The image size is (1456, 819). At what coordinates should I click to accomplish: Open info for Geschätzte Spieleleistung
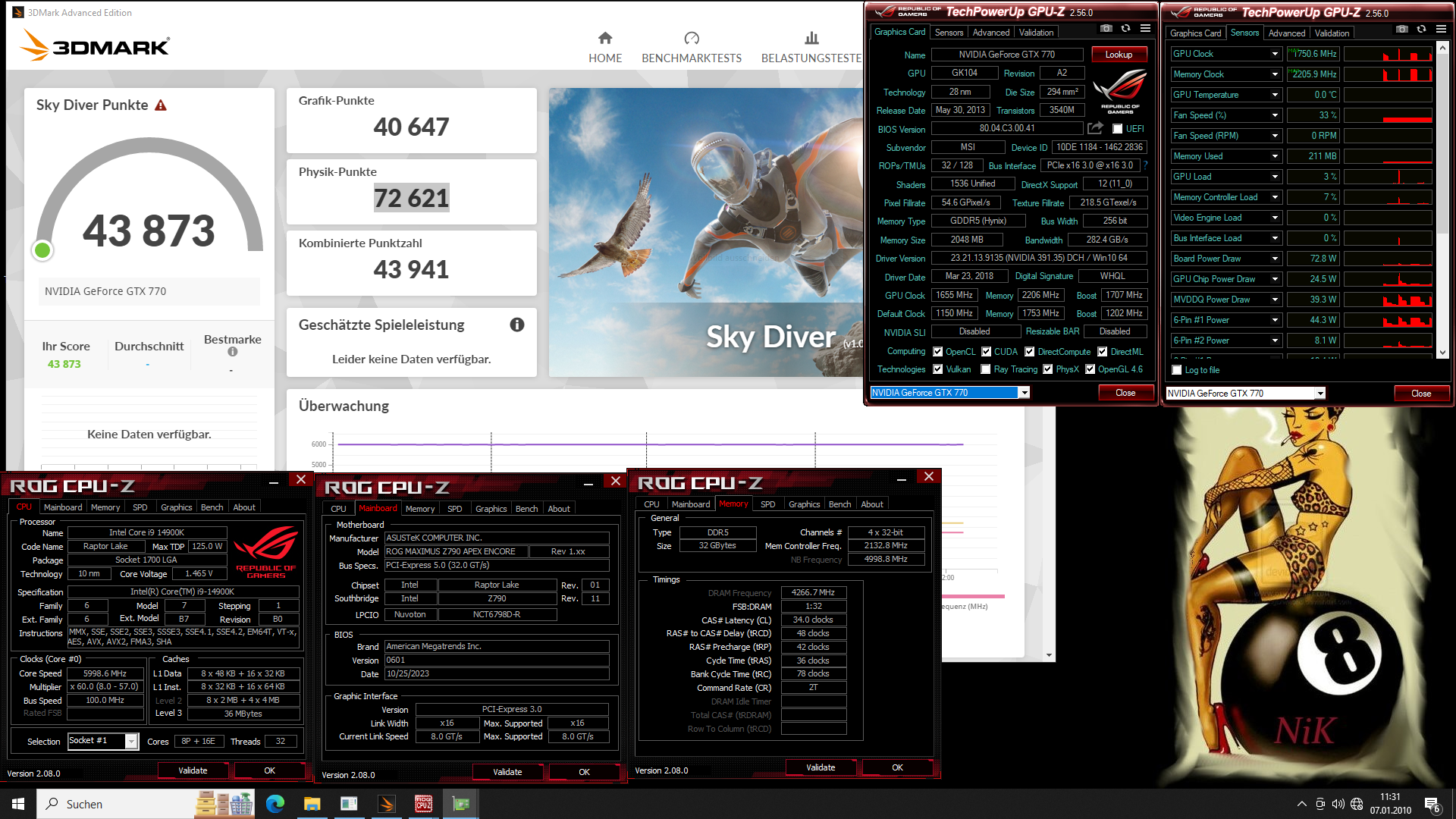coord(517,325)
